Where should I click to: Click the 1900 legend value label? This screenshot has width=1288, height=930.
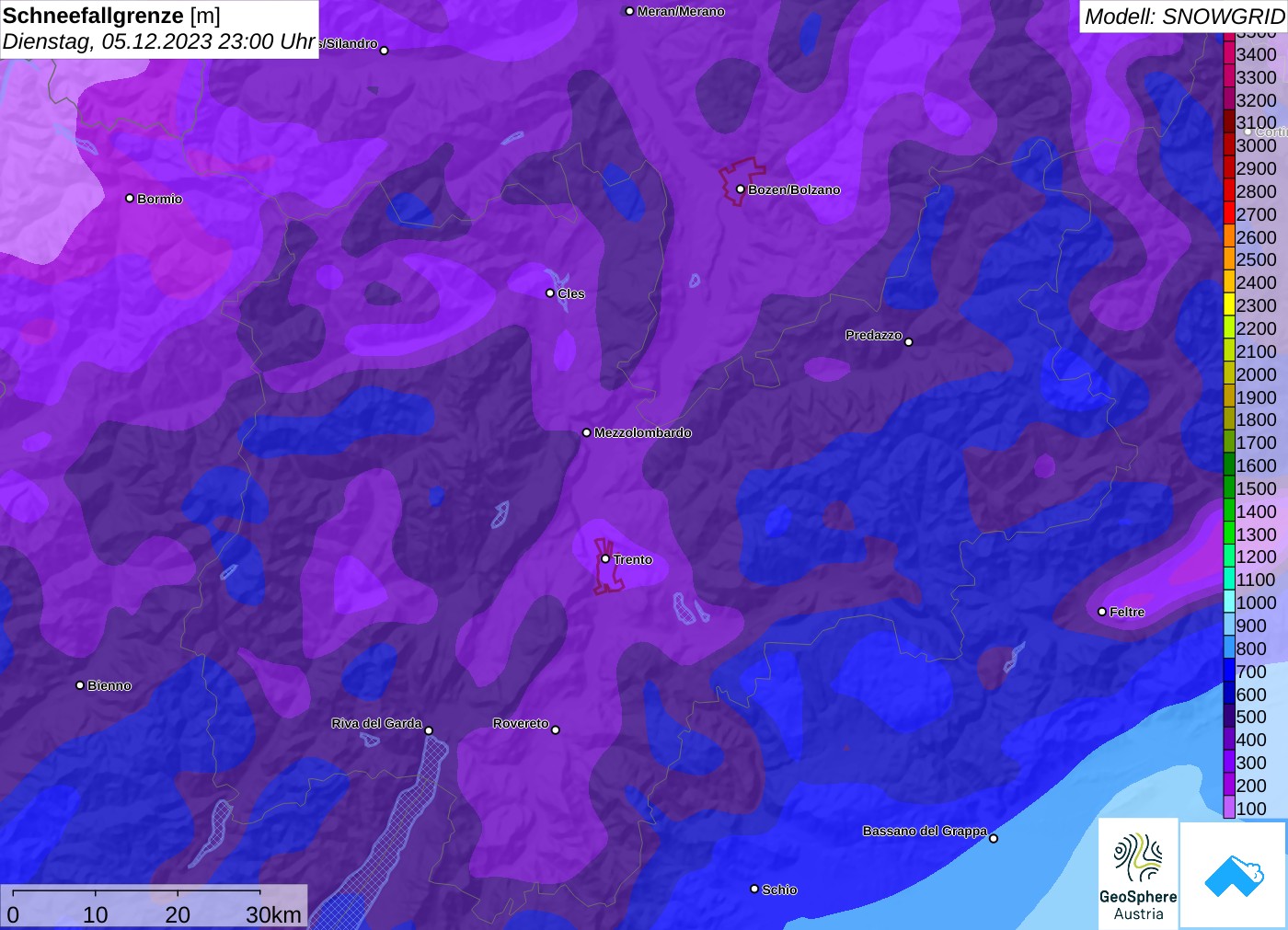pyautogui.click(x=1257, y=397)
